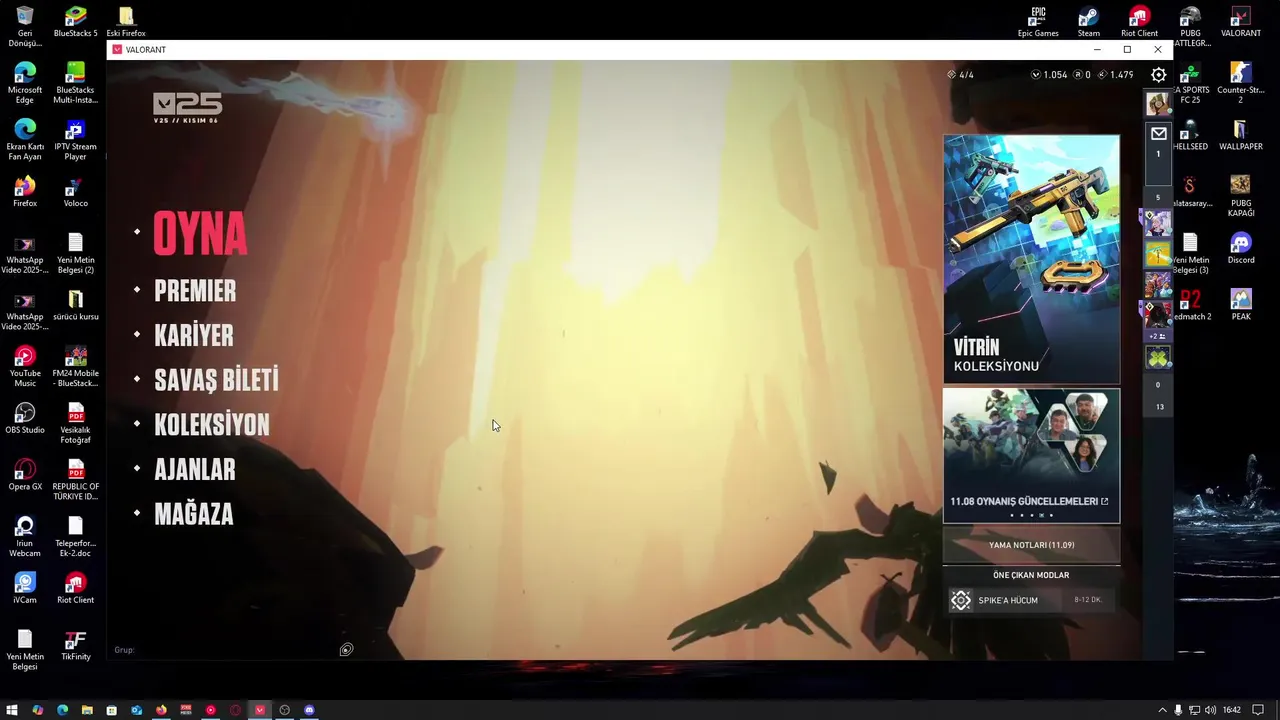1280x720 pixels.
Task: Open 11.08 Oynanış Güncellemeleri news link
Action: tap(1029, 501)
